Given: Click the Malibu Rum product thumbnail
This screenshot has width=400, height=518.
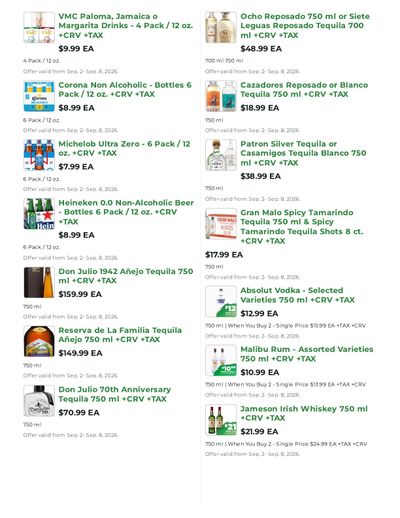Looking at the screenshot, I should (221, 360).
